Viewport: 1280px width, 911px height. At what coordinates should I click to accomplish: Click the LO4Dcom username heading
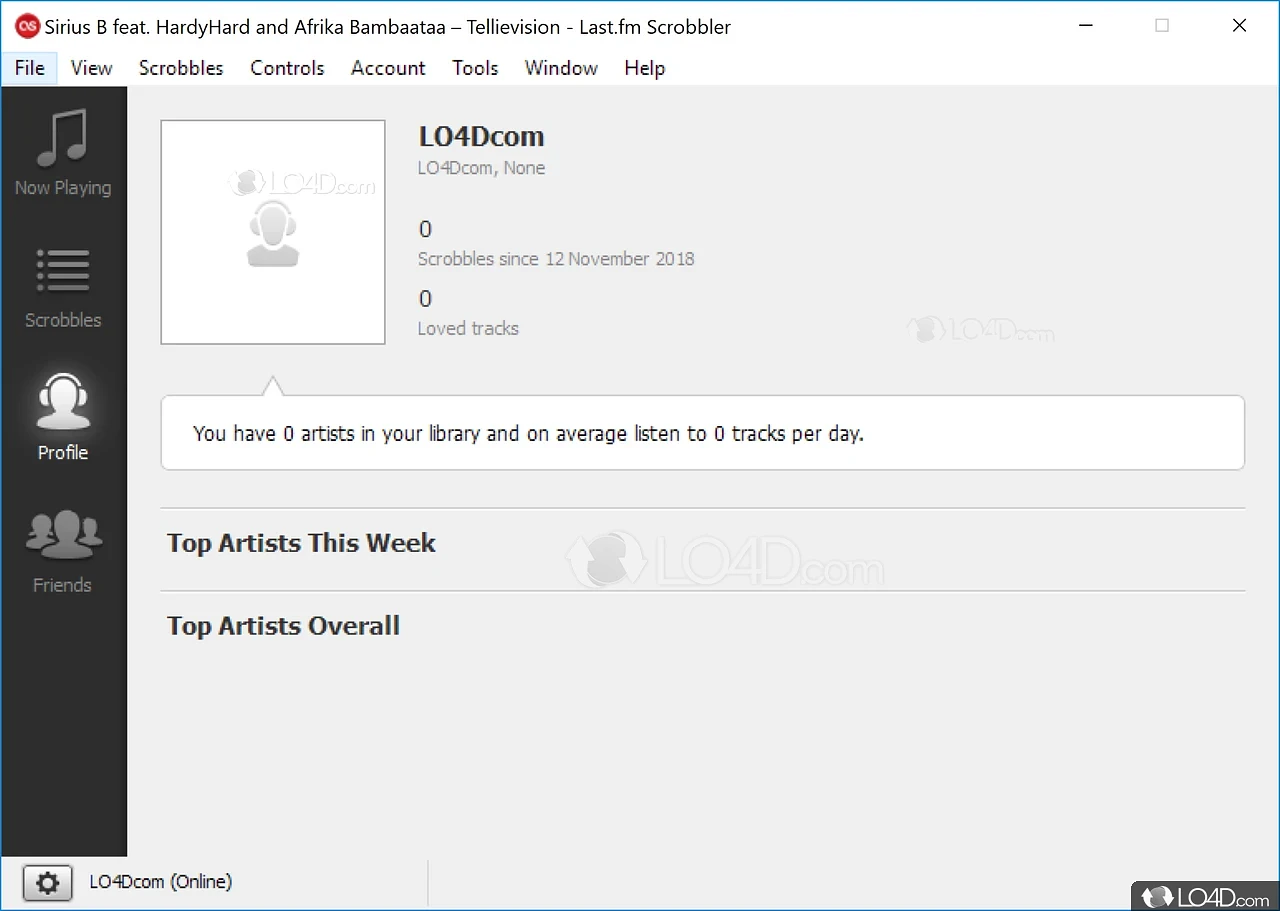[x=481, y=137]
